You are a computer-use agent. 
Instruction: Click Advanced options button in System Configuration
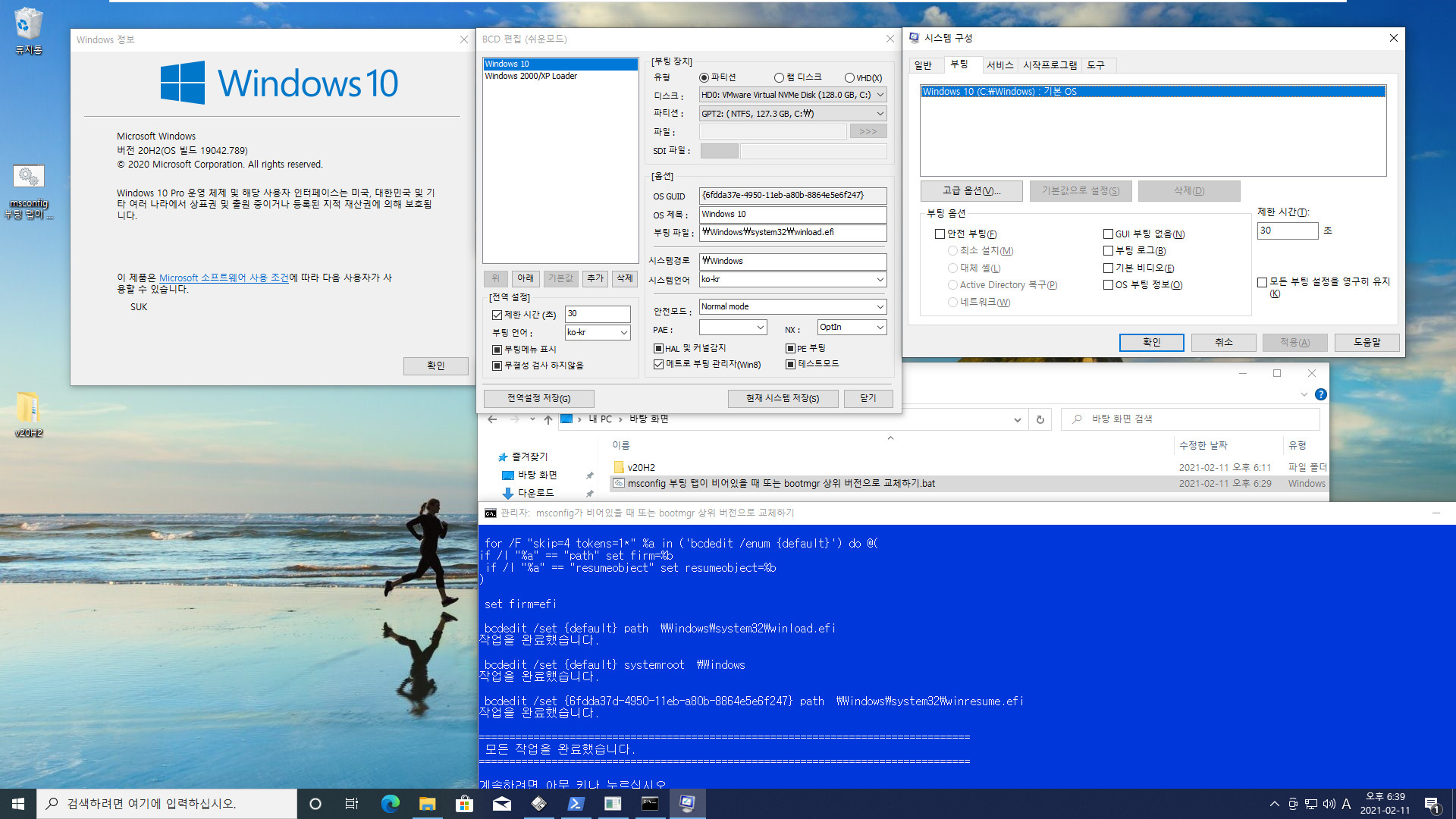971,190
